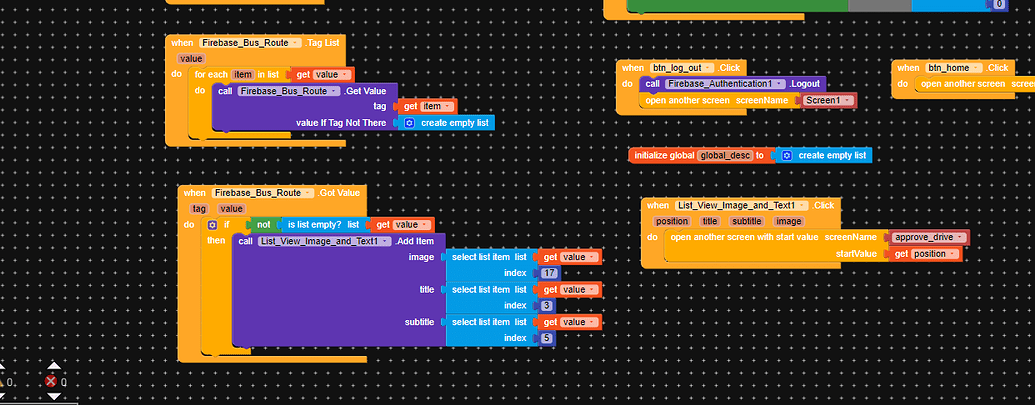The image size is (1035, 405).
Task: Open gear mutator on the if block
Action: pos(213,225)
